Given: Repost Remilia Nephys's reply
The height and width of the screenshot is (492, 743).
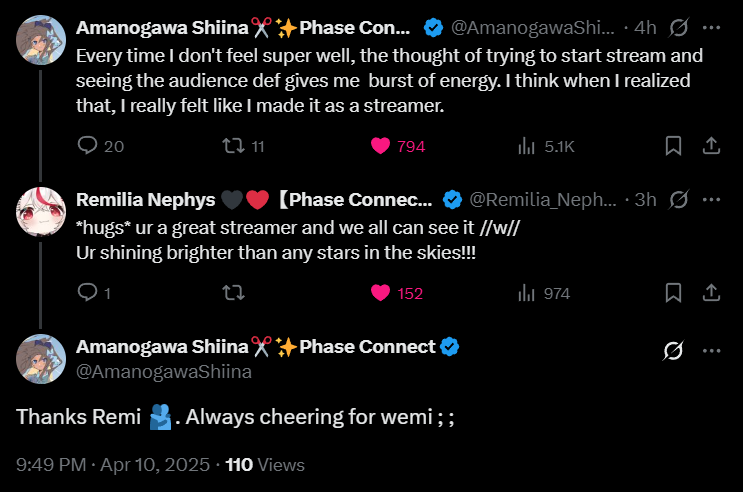Looking at the screenshot, I should 232,293.
